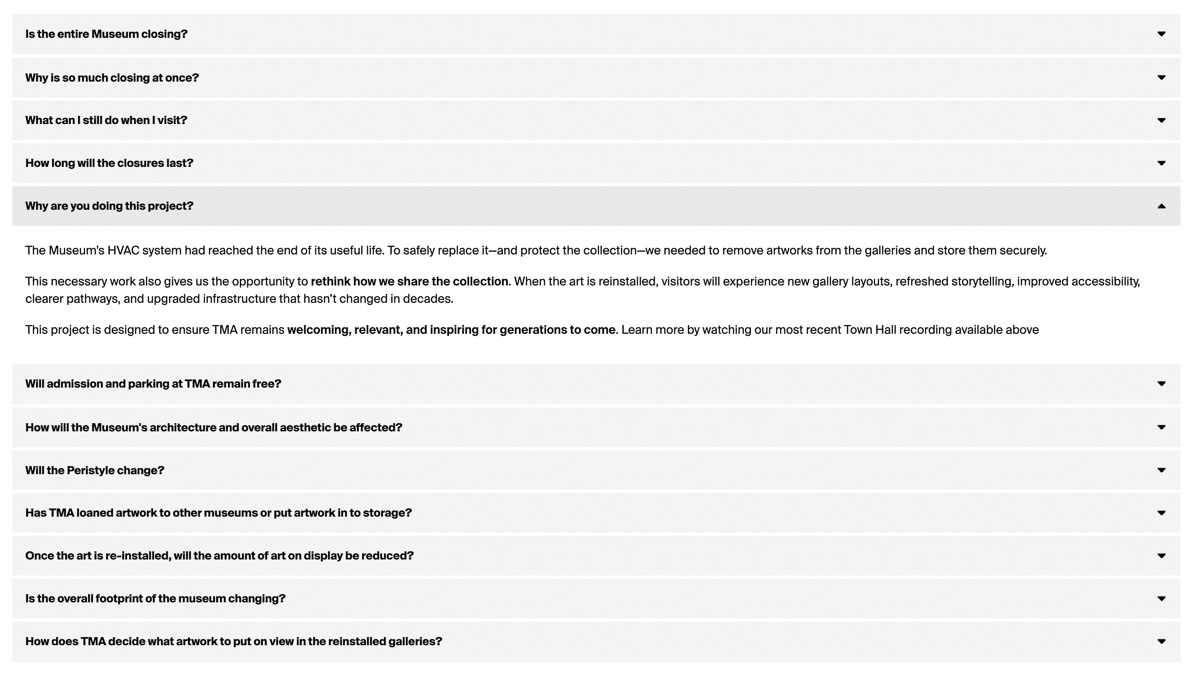
Task: Click arrow icon for 'Why is so much closing at once?'
Action: (1161, 77)
